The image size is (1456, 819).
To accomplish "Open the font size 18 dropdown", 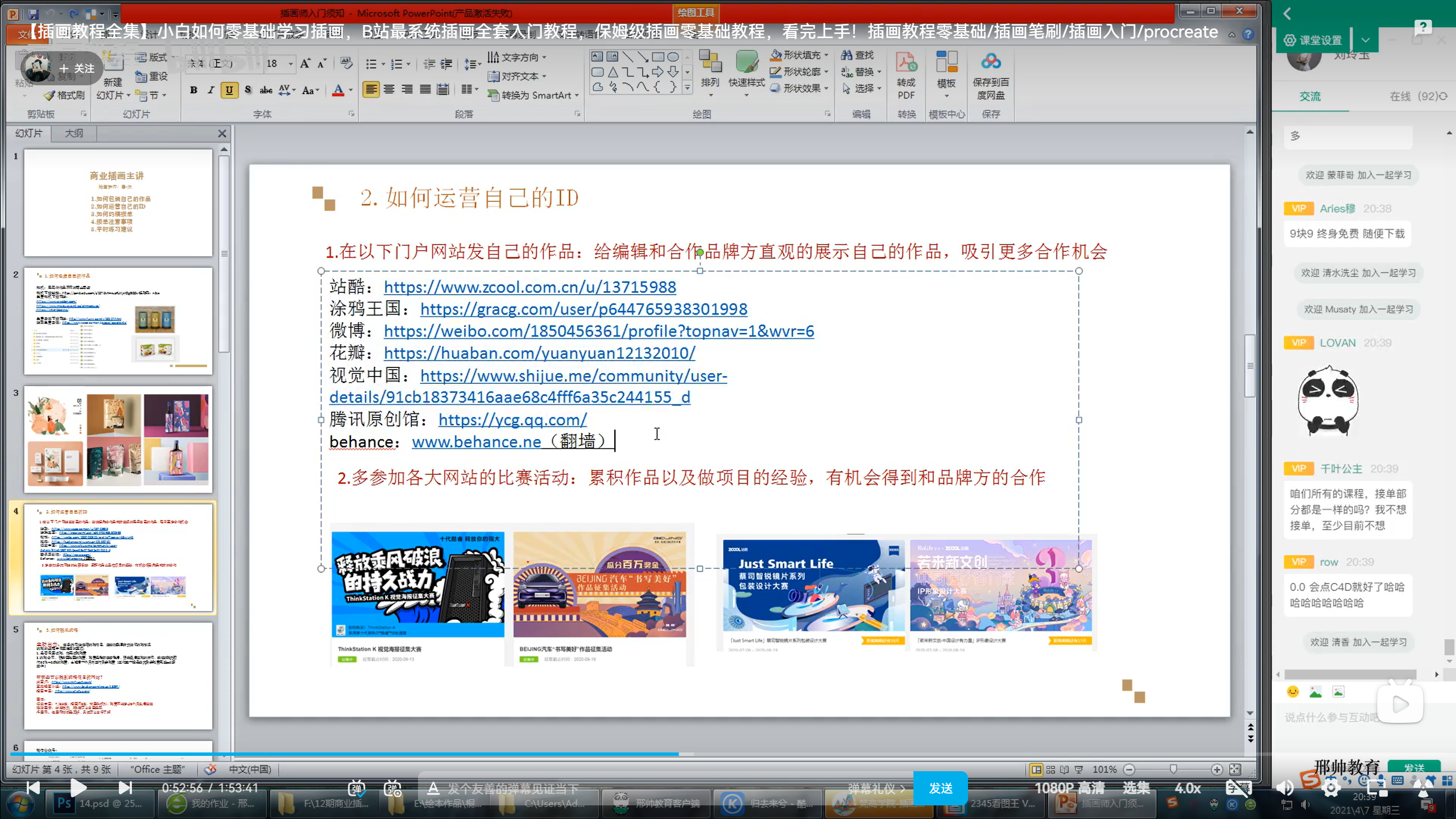I will coord(291,64).
